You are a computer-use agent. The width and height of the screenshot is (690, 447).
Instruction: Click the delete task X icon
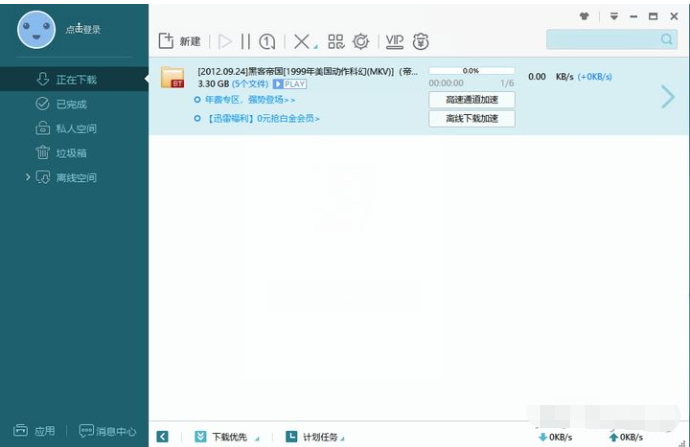(x=300, y=41)
